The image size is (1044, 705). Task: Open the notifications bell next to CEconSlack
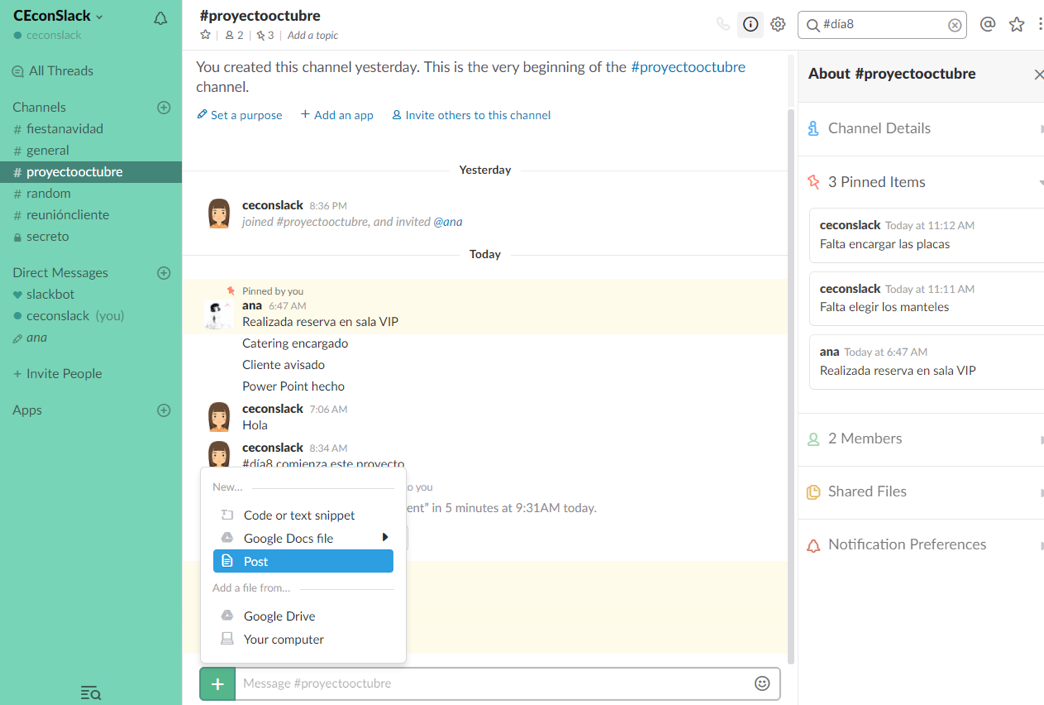[160, 19]
